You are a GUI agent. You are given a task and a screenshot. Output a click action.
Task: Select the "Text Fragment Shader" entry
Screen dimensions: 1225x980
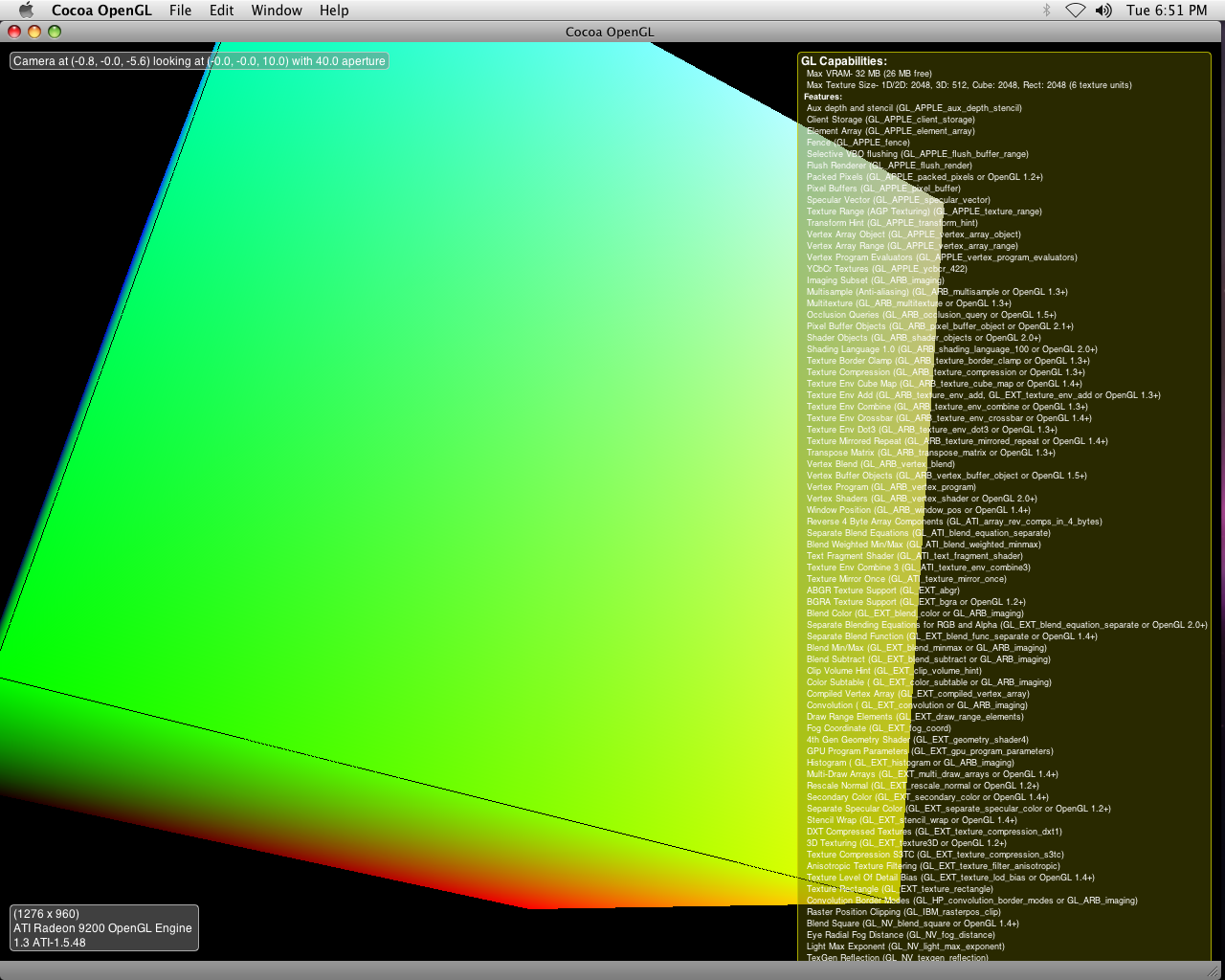(914, 556)
